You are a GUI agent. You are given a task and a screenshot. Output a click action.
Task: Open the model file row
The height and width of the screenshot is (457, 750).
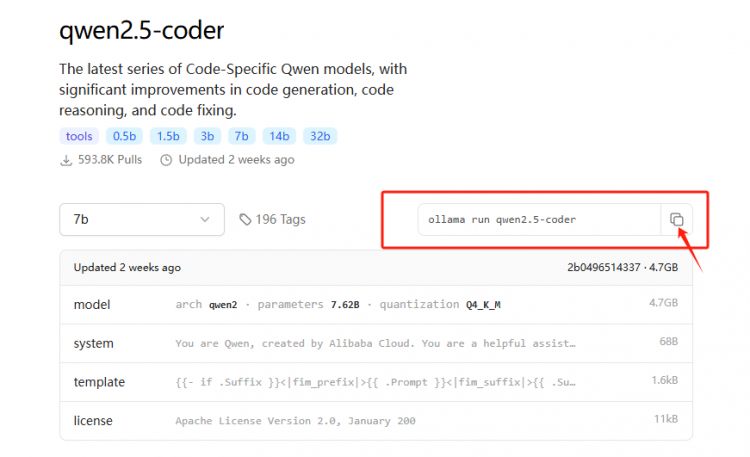point(375,304)
